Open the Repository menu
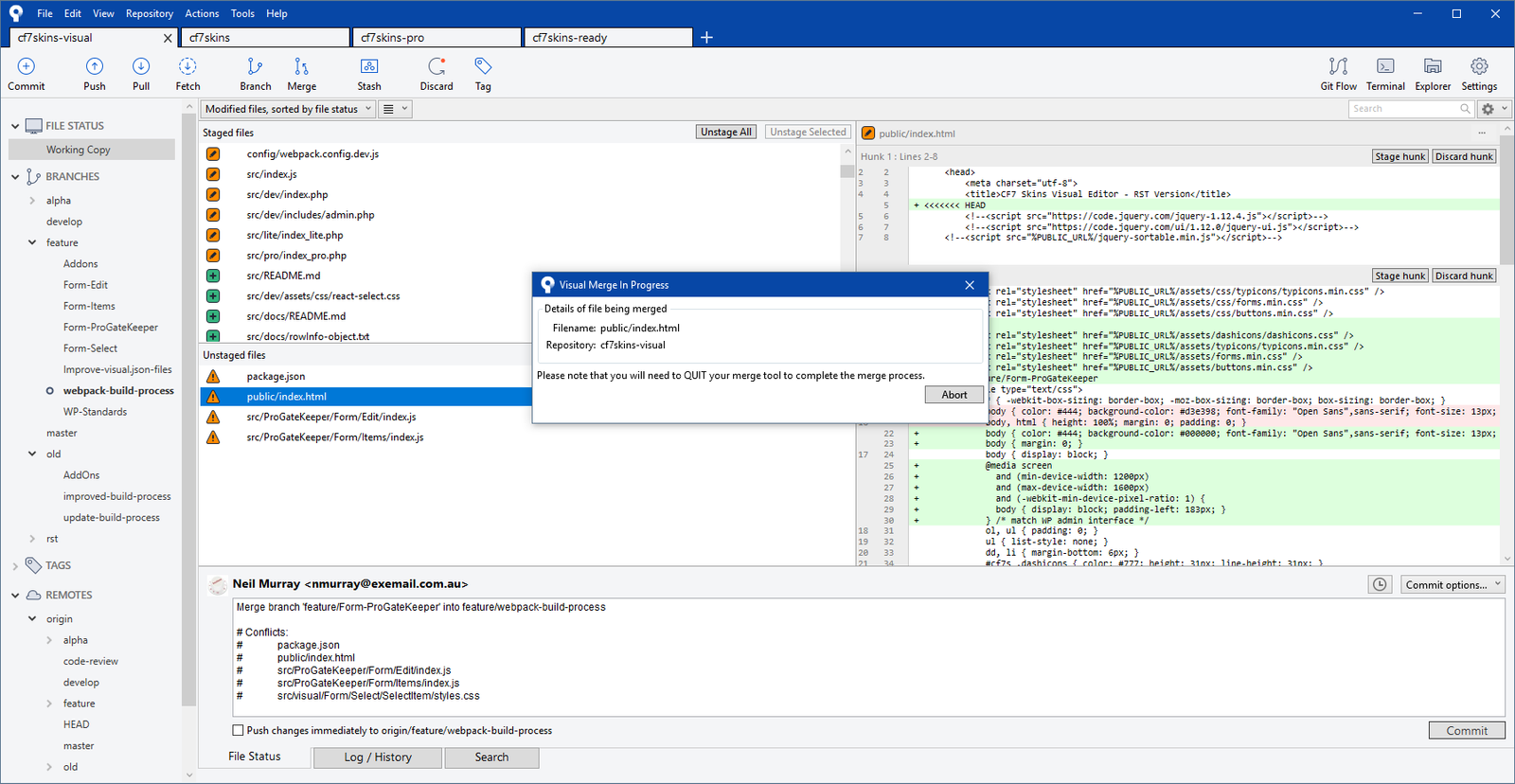This screenshot has width=1515, height=784. click(149, 13)
